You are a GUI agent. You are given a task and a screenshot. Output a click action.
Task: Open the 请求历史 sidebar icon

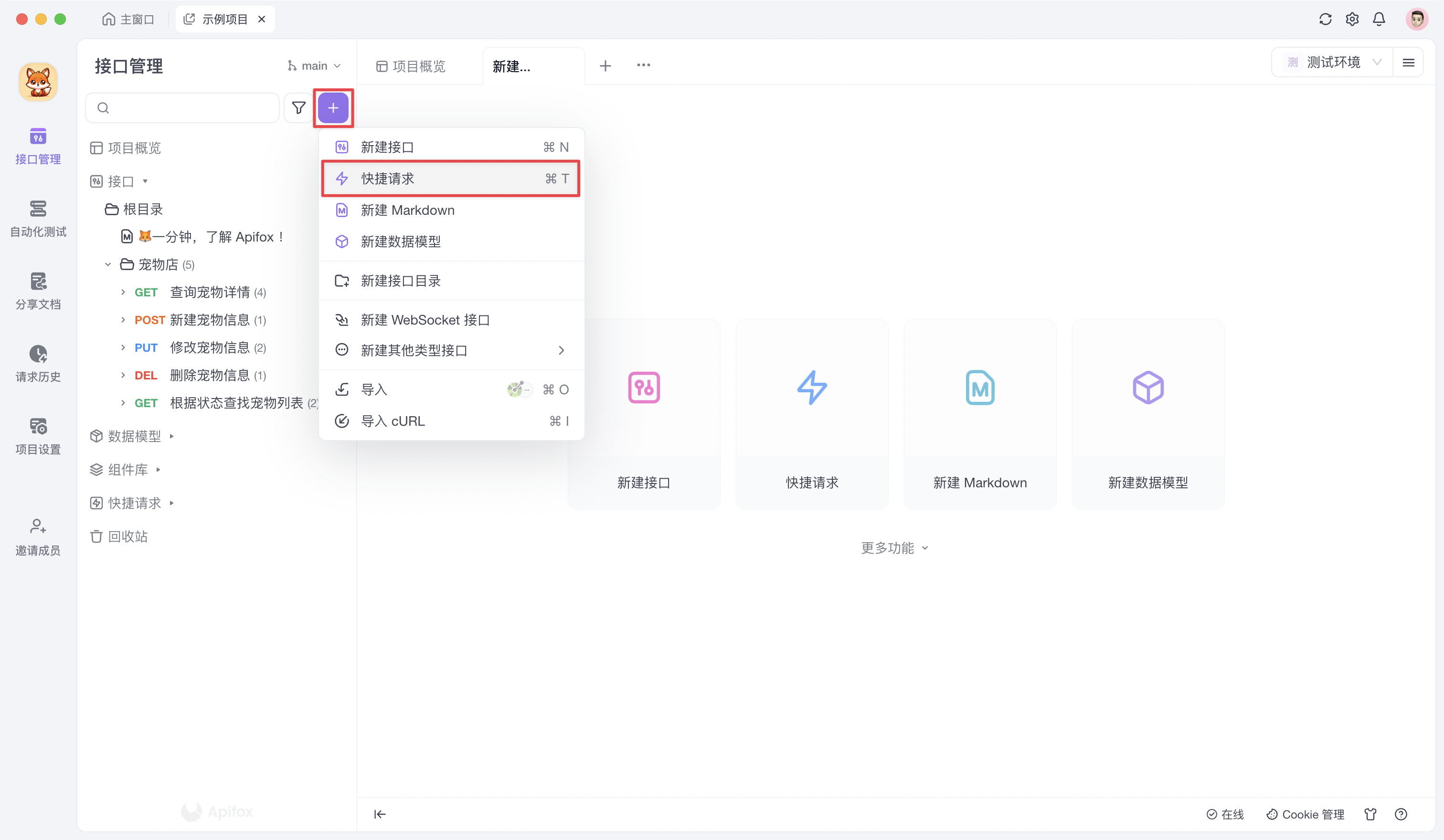pyautogui.click(x=38, y=362)
